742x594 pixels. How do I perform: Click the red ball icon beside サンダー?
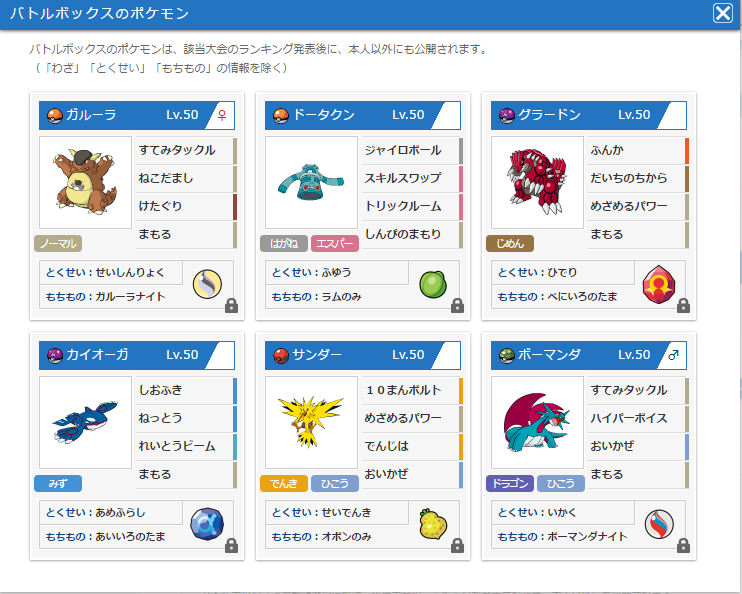click(x=281, y=355)
